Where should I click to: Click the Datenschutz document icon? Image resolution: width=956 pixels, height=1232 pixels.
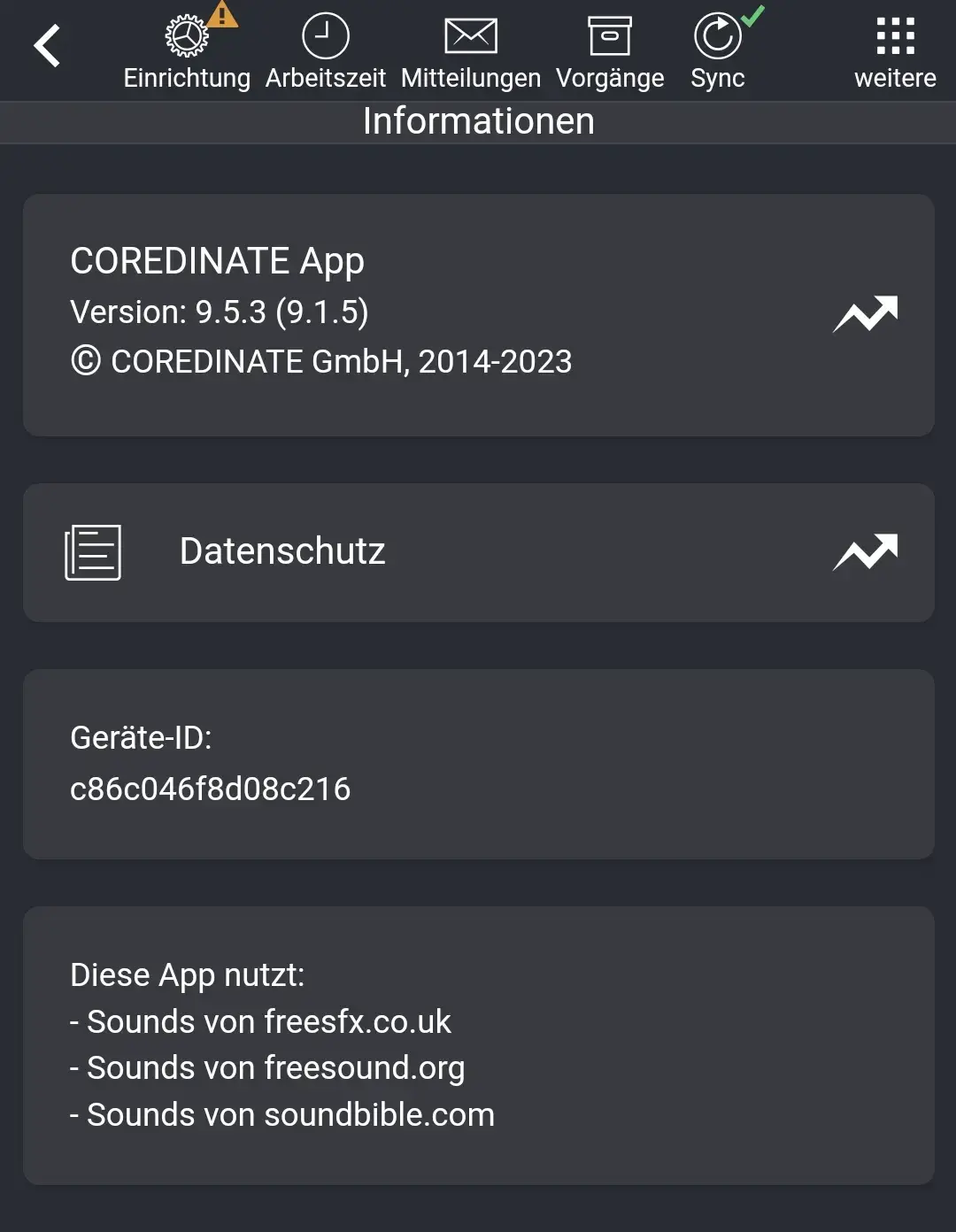pyautogui.click(x=93, y=551)
